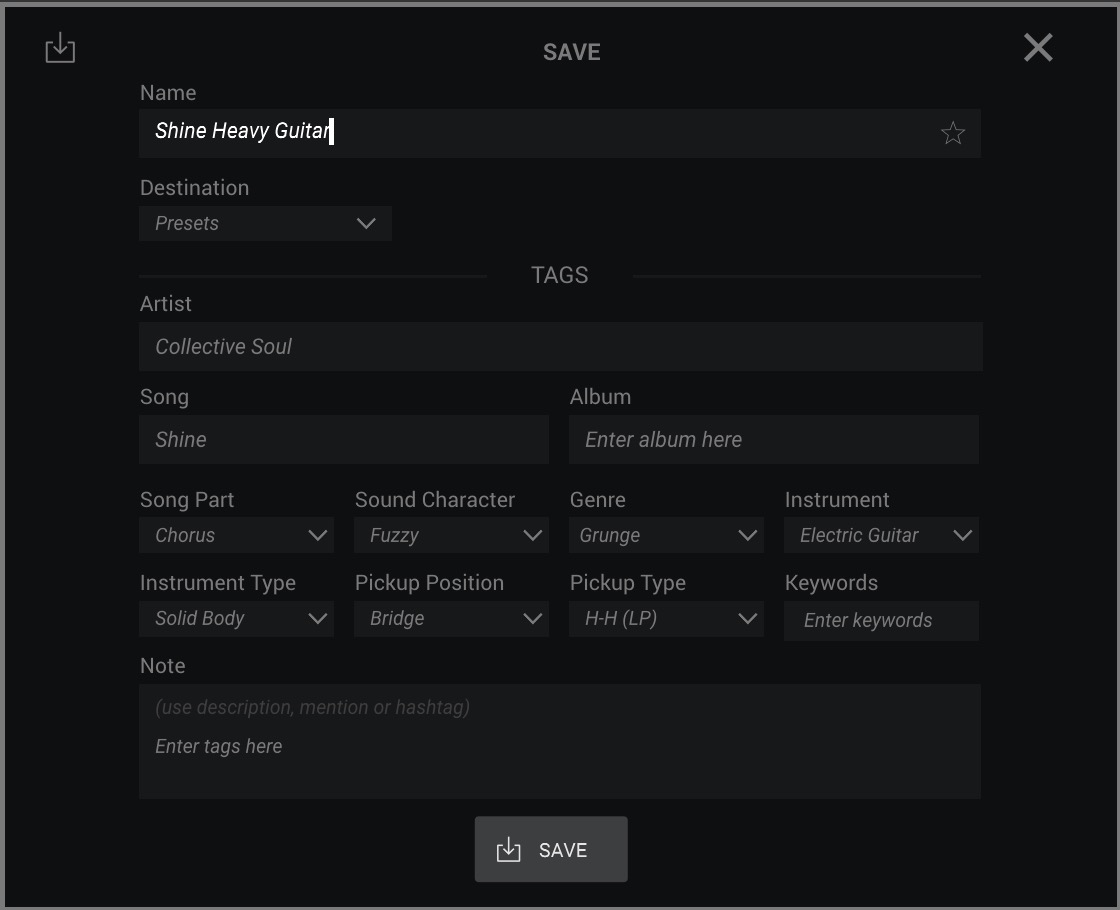Toggle the favorite star in the Name field
This screenshot has width=1120, height=910.
(953, 133)
